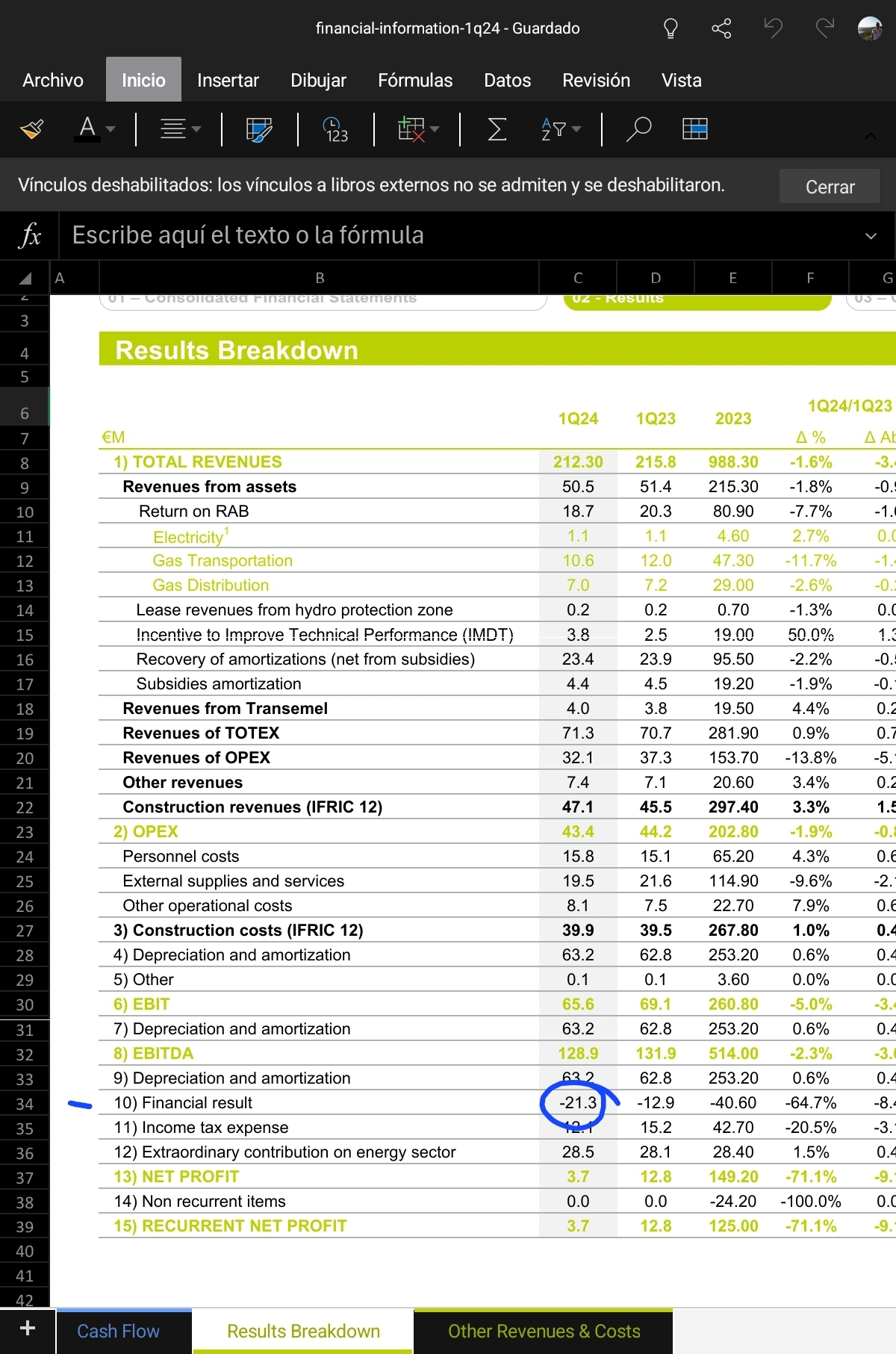Expand the alignment dropdown arrow
The width and height of the screenshot is (896, 1354).
click(x=196, y=129)
